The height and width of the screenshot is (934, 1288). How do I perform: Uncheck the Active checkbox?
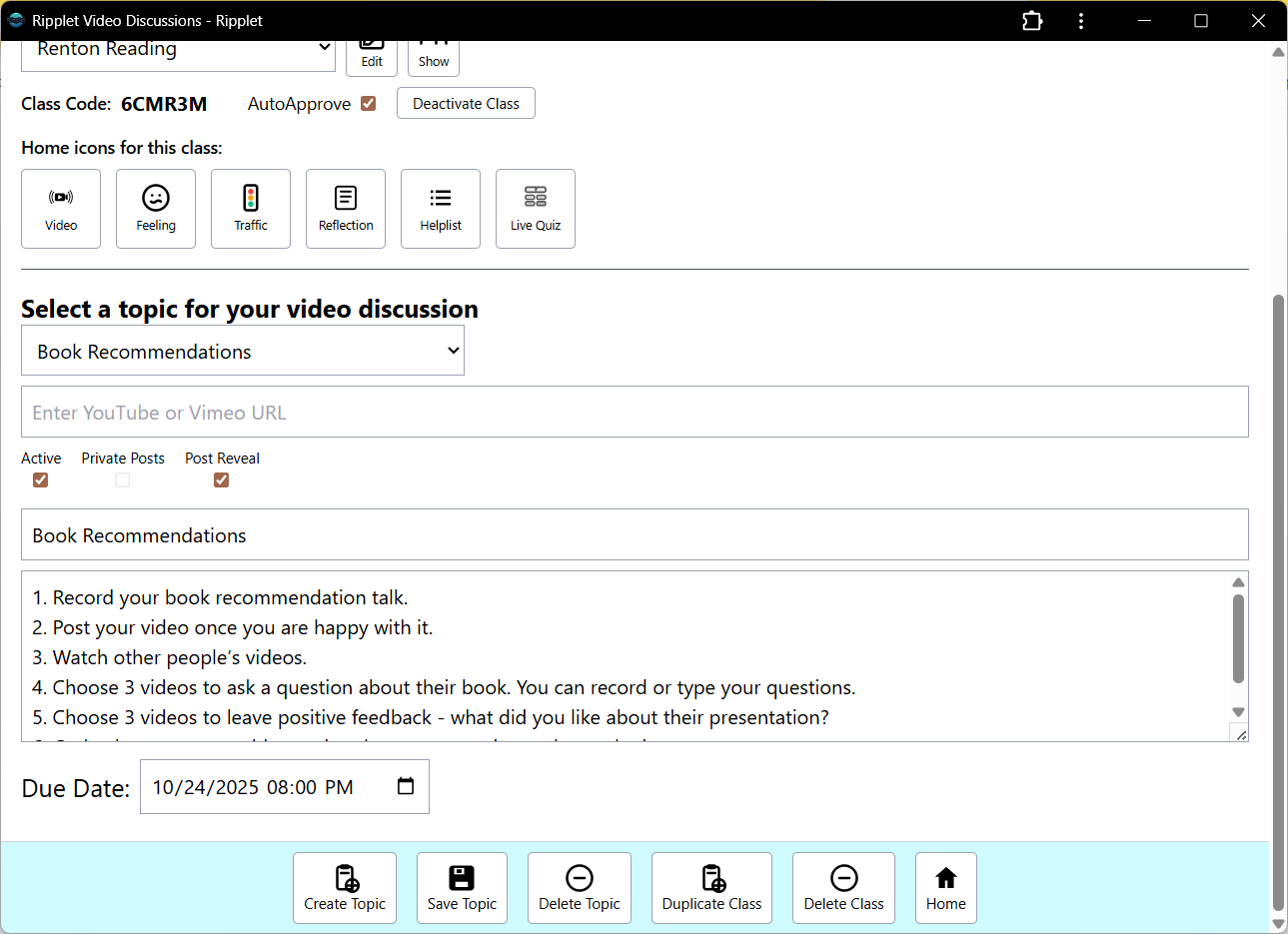click(x=40, y=479)
